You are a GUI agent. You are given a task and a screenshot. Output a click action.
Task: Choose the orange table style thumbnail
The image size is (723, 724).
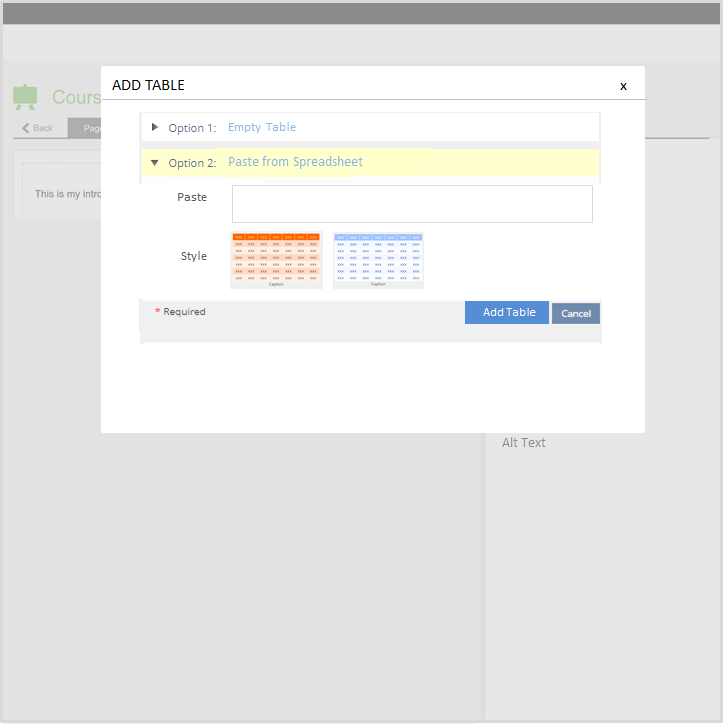(x=276, y=260)
